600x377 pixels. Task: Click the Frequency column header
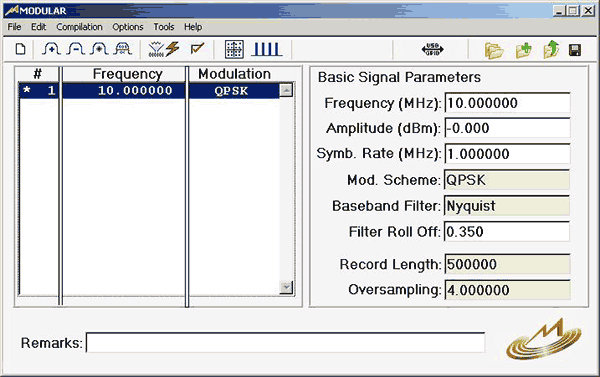[x=127, y=74]
